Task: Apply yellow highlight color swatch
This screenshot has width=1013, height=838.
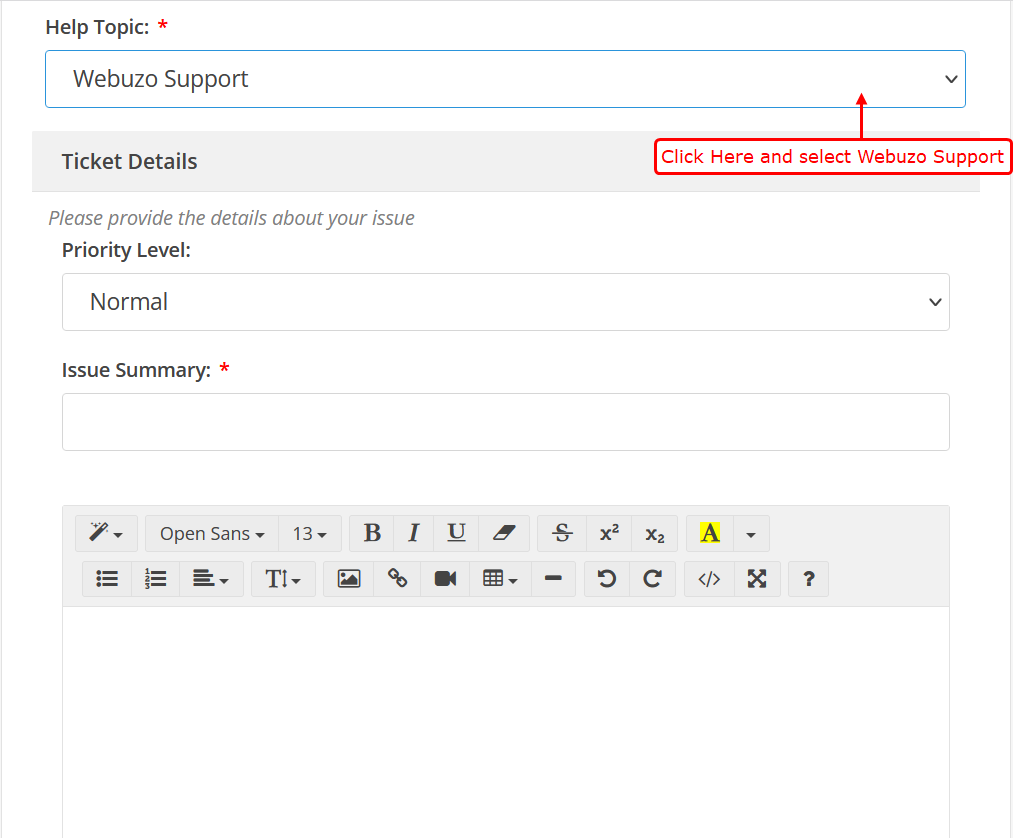Action: [710, 534]
